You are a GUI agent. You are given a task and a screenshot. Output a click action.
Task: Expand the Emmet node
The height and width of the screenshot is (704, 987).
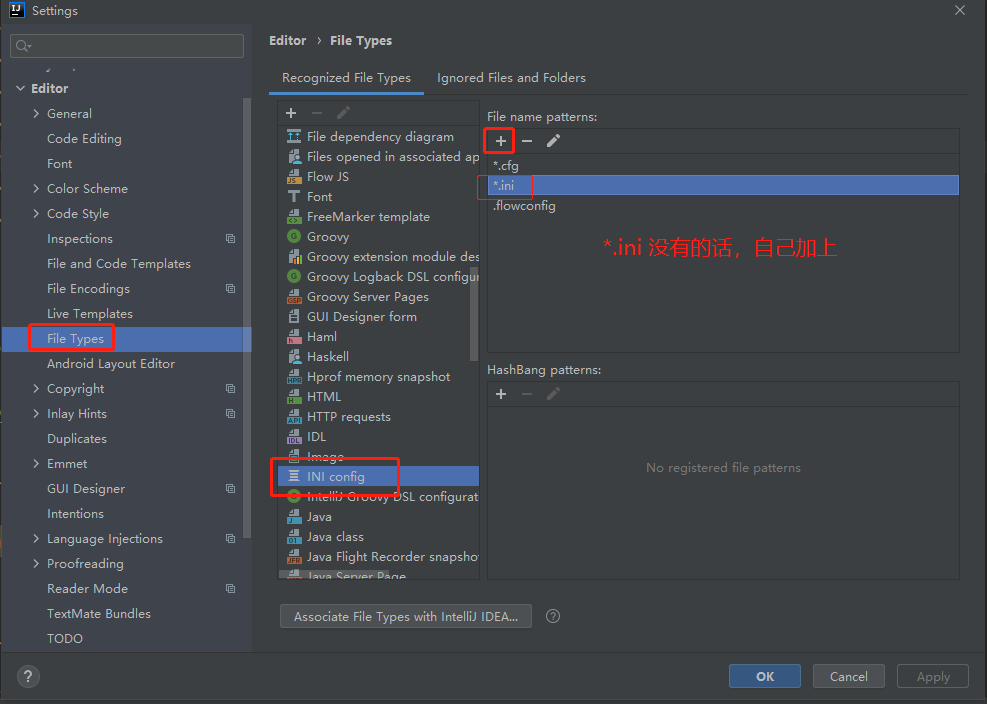[x=36, y=463]
